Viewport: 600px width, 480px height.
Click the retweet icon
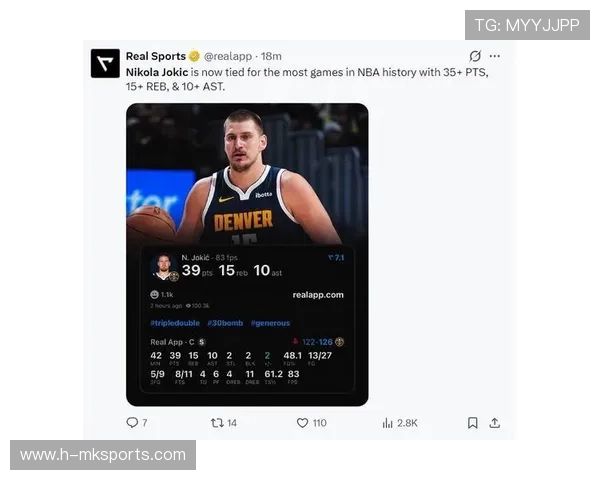(217, 423)
